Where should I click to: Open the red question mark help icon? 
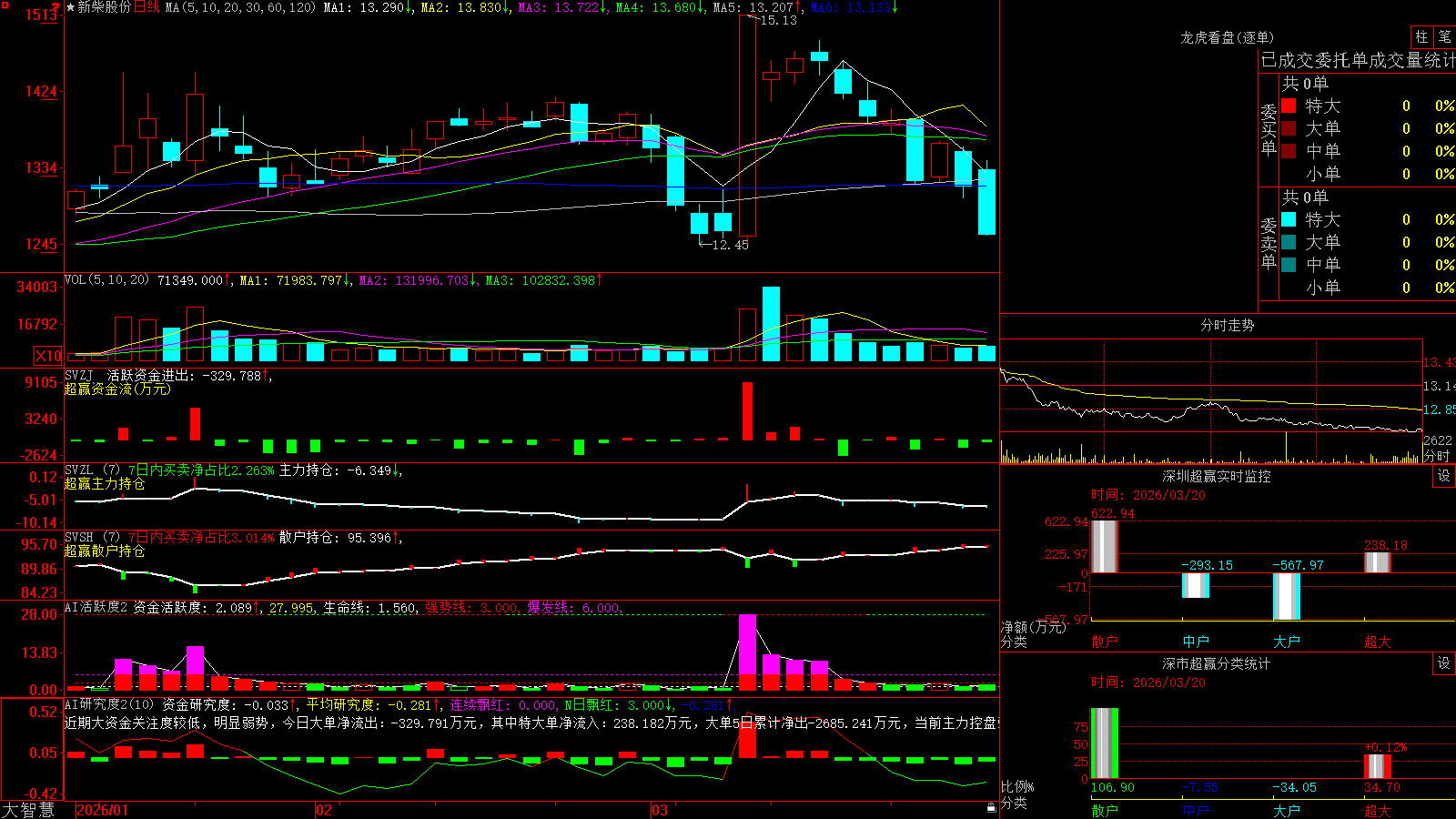point(56,8)
